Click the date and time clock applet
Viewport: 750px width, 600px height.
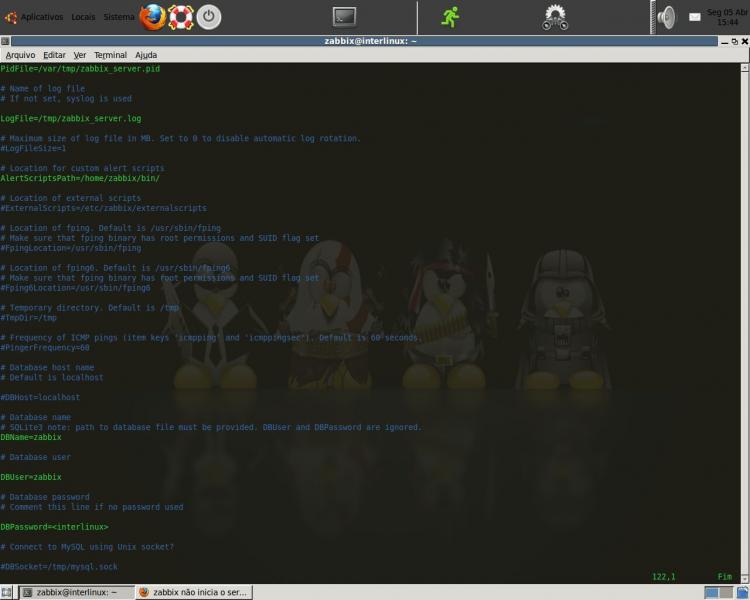pos(727,17)
